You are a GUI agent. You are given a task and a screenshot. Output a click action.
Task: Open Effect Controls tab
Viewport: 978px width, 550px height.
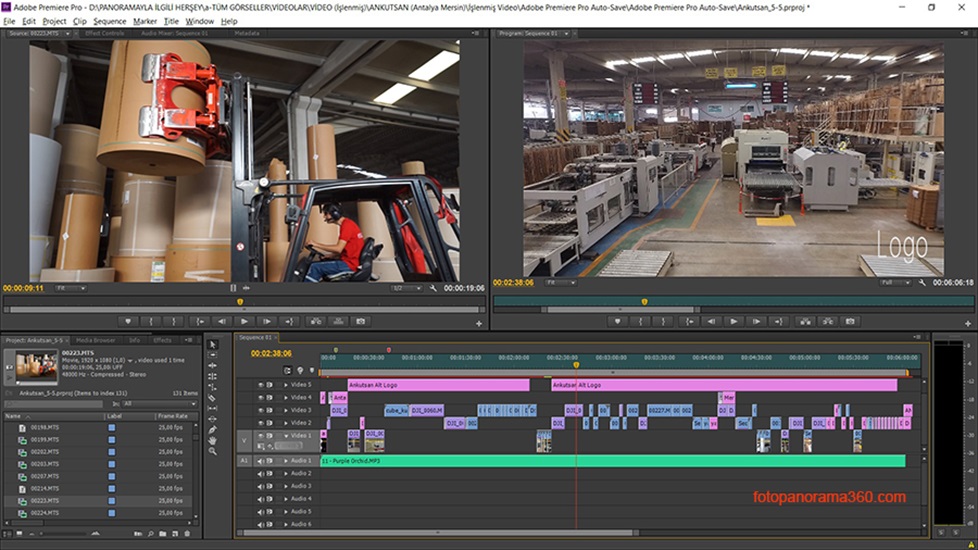[104, 33]
